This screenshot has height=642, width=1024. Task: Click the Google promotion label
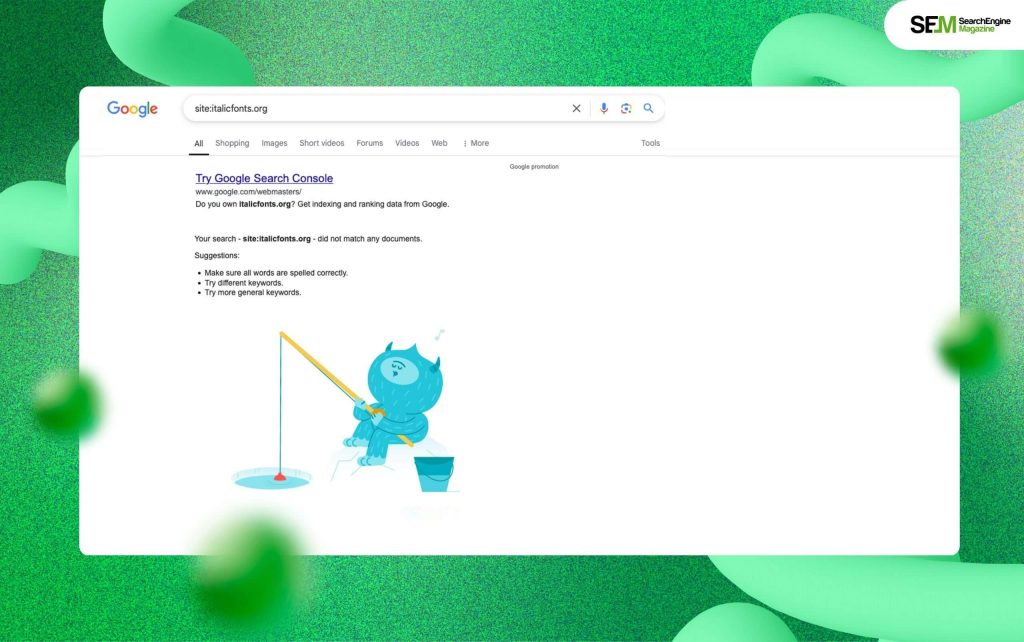click(x=534, y=167)
